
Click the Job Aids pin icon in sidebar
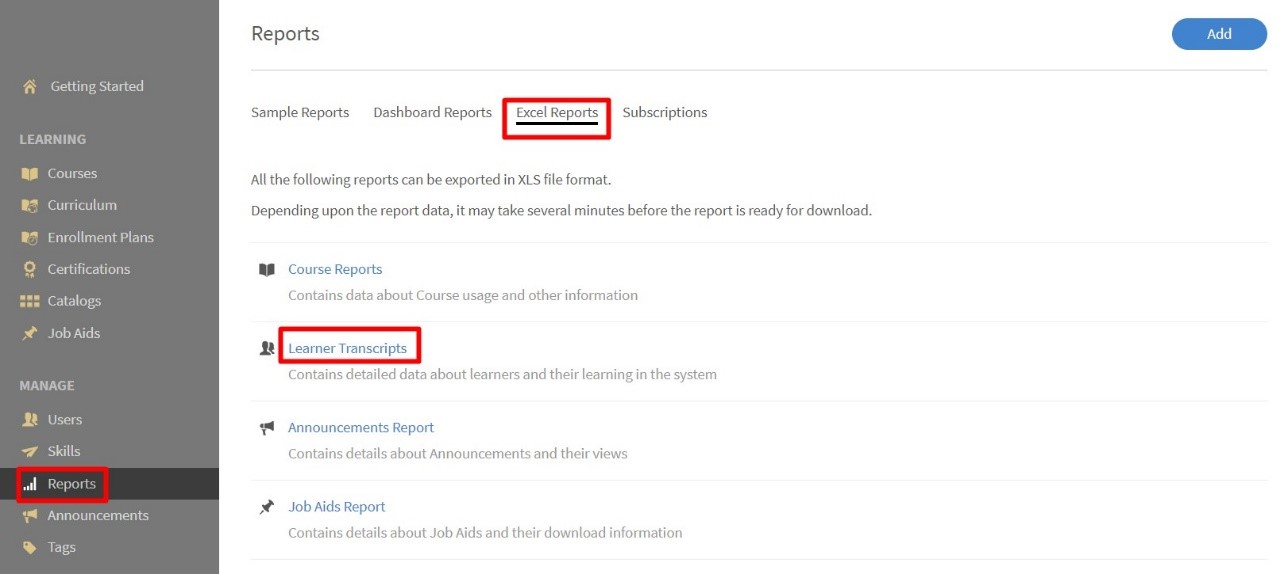point(30,334)
